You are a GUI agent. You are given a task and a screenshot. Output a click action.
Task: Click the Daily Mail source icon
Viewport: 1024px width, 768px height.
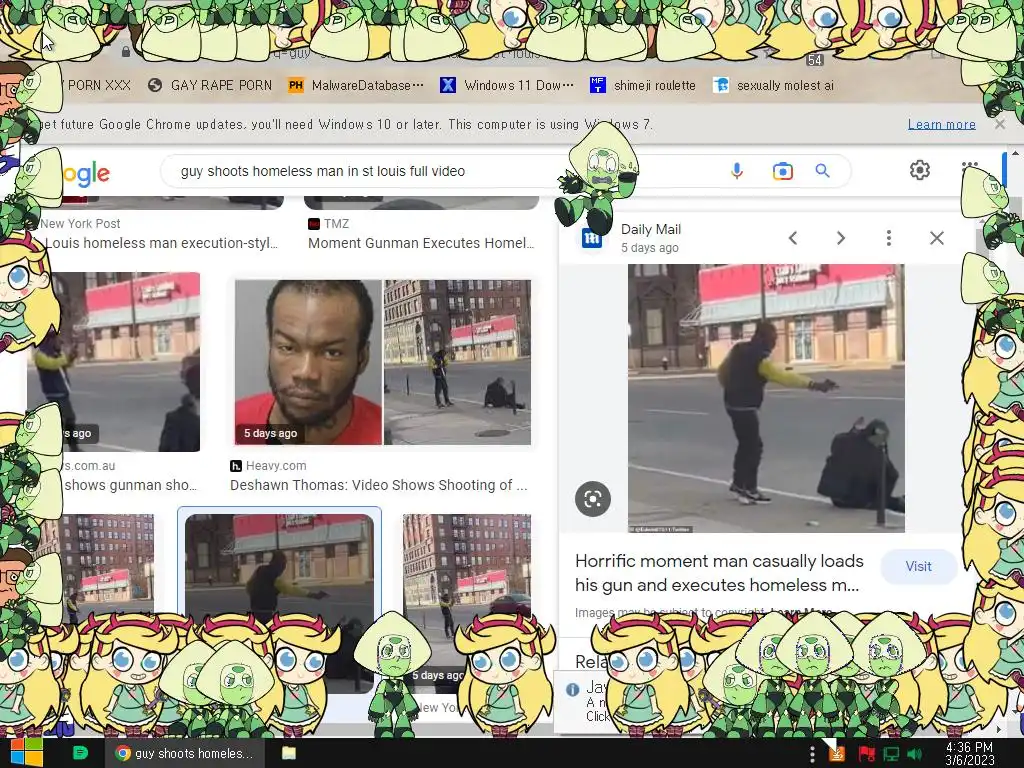coord(592,238)
